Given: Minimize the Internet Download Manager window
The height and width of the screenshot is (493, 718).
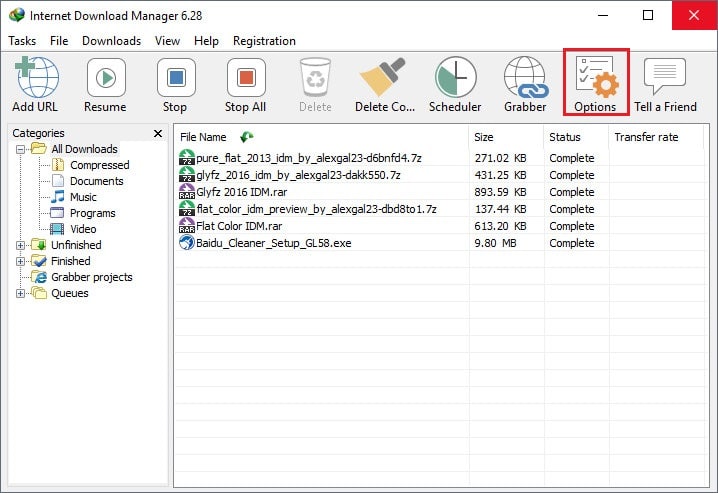Looking at the screenshot, I should click(603, 15).
